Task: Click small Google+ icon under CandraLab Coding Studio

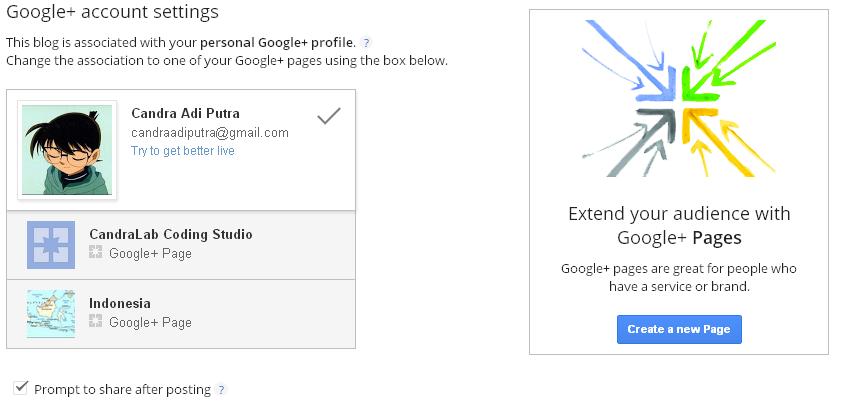Action: (96, 254)
